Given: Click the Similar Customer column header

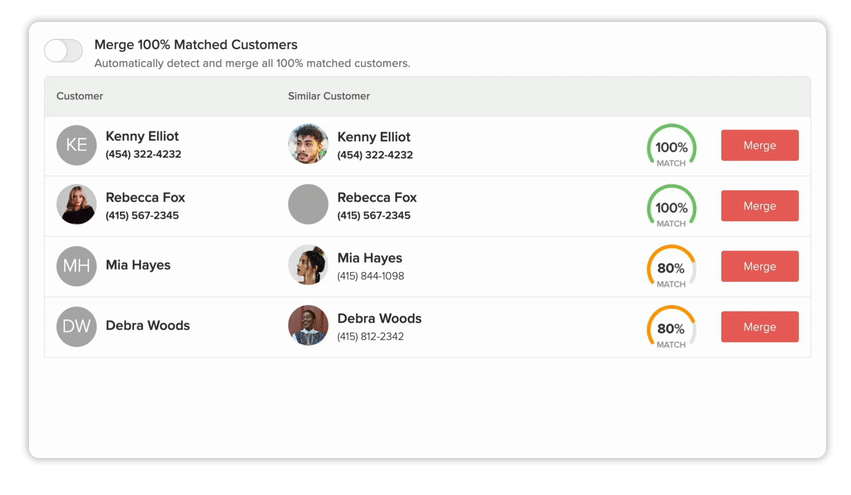Looking at the screenshot, I should pyautogui.click(x=329, y=96).
